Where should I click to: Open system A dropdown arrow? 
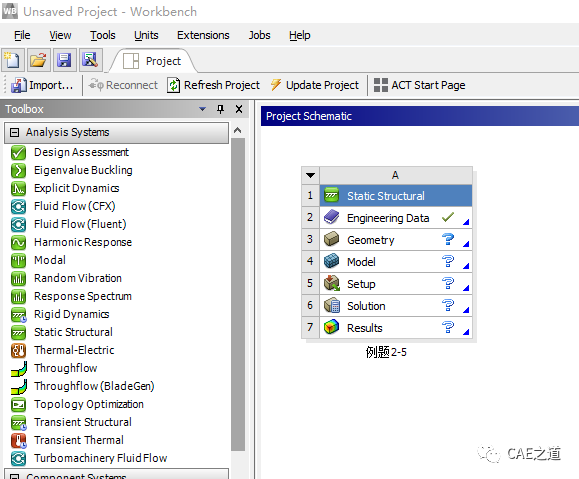[x=310, y=175]
